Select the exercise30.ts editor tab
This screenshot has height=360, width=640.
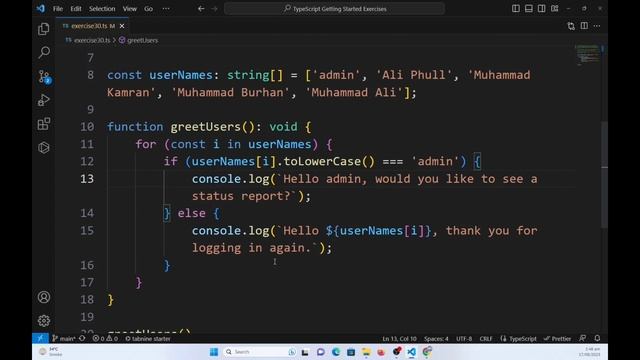click(92, 26)
